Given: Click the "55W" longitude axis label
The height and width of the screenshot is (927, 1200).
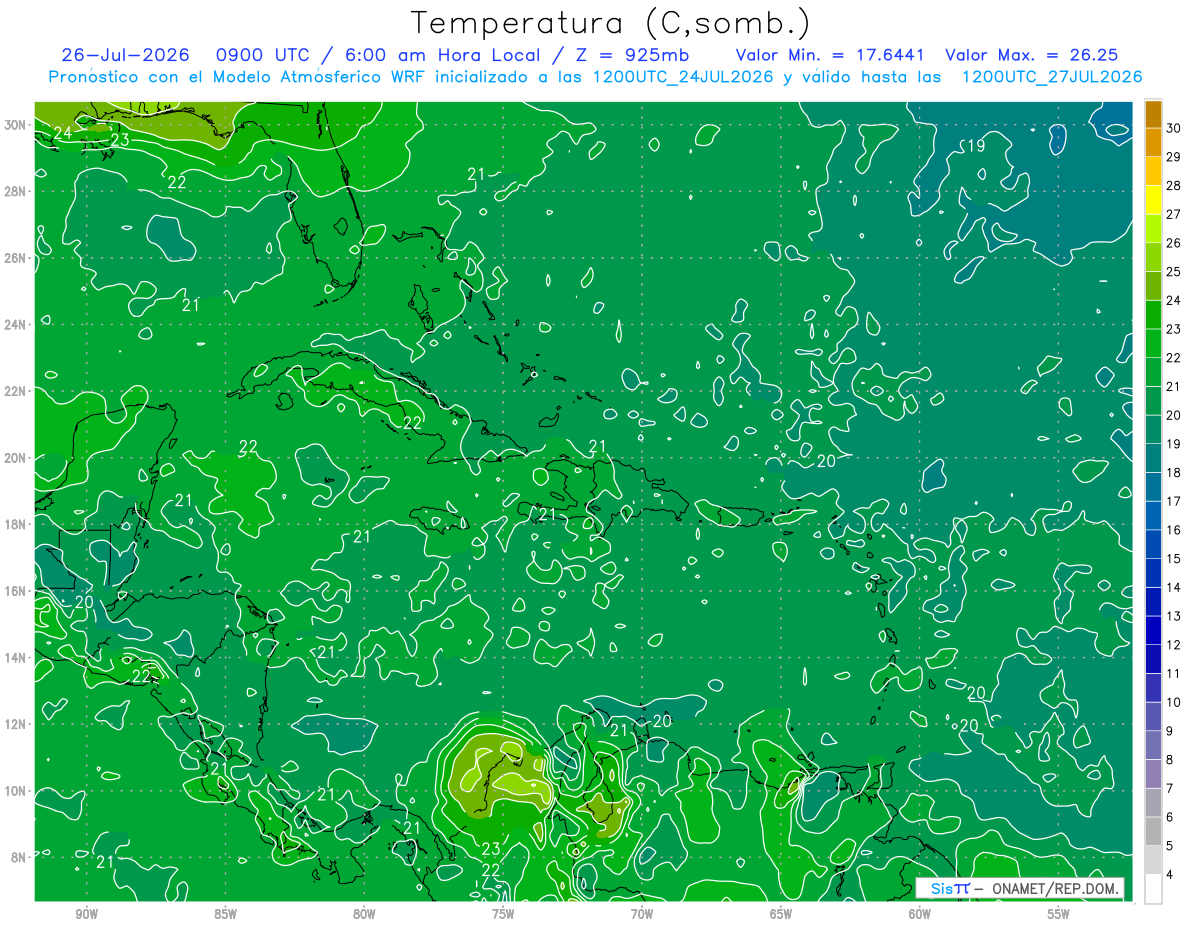Looking at the screenshot, I should tap(1059, 914).
